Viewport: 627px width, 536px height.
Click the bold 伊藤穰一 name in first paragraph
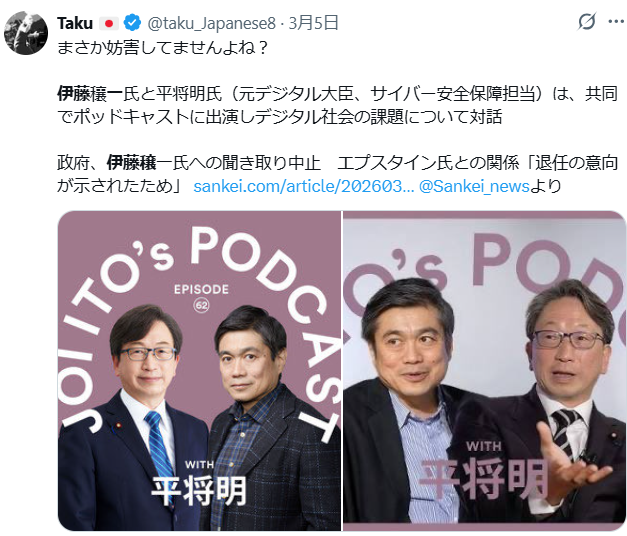tap(90, 94)
